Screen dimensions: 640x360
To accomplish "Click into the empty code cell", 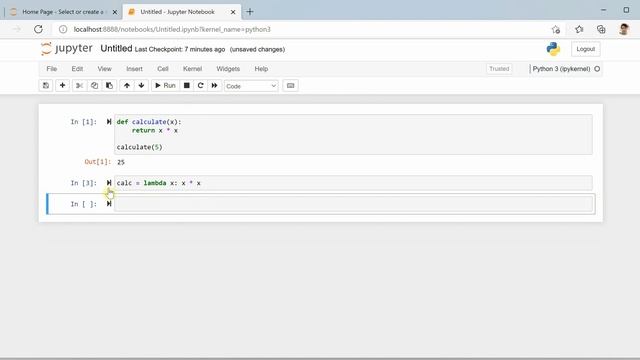I will point(353,204).
